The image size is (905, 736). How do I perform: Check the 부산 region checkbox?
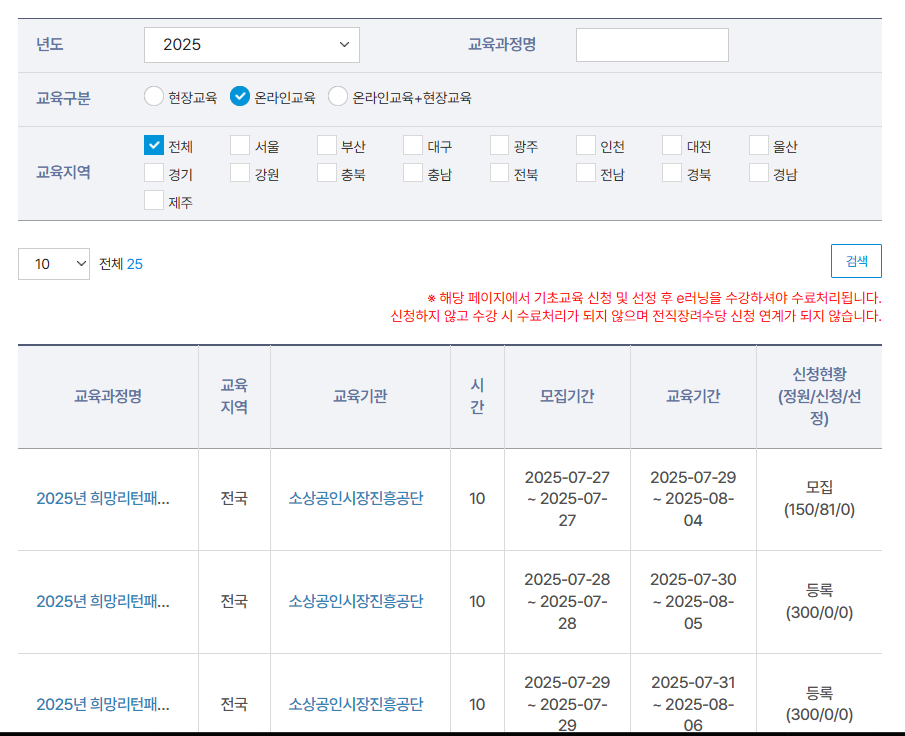(325, 144)
